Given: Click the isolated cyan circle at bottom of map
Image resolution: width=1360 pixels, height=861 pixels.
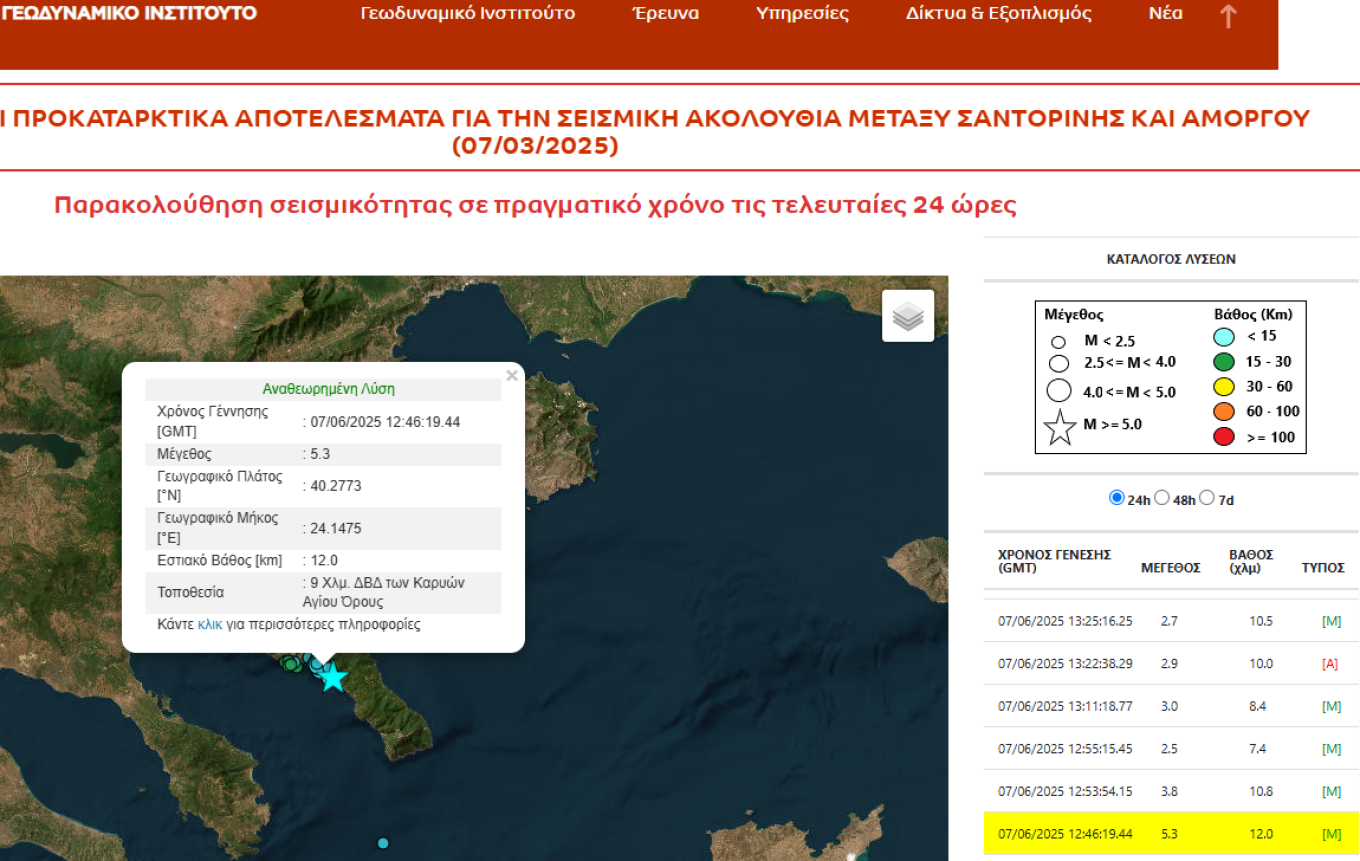Looking at the screenshot, I should pos(382,843).
